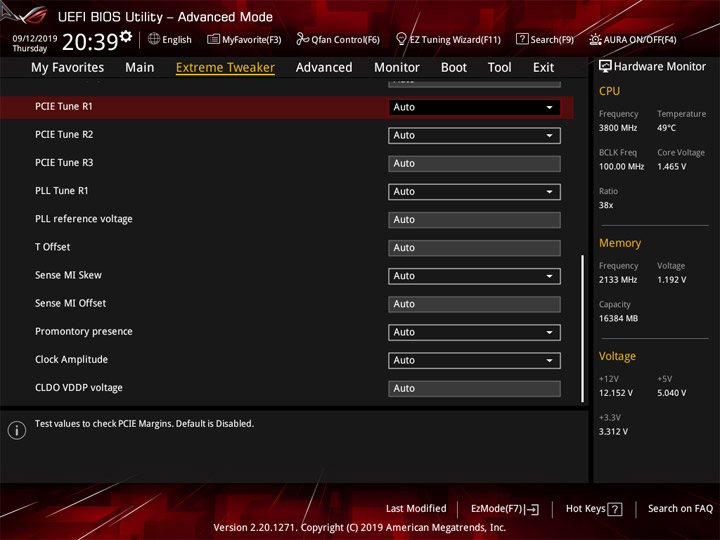Select CLDO VDDP voltage label
The width and height of the screenshot is (720, 540).
tap(79, 388)
